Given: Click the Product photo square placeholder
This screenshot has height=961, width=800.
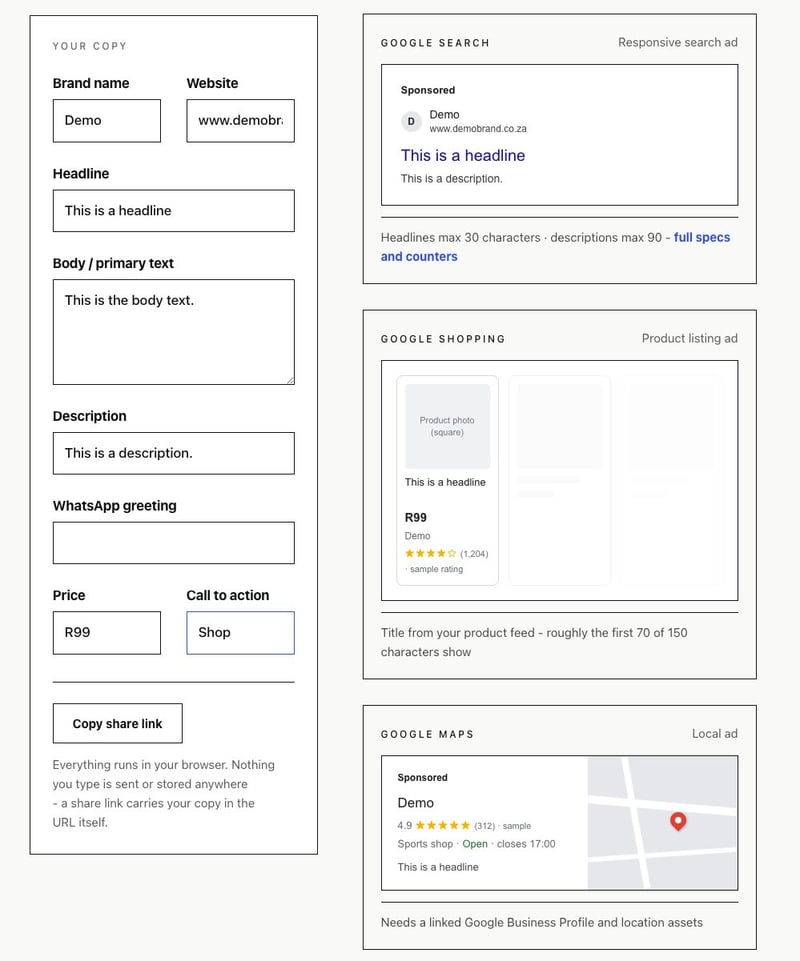Looking at the screenshot, I should tap(448, 426).
